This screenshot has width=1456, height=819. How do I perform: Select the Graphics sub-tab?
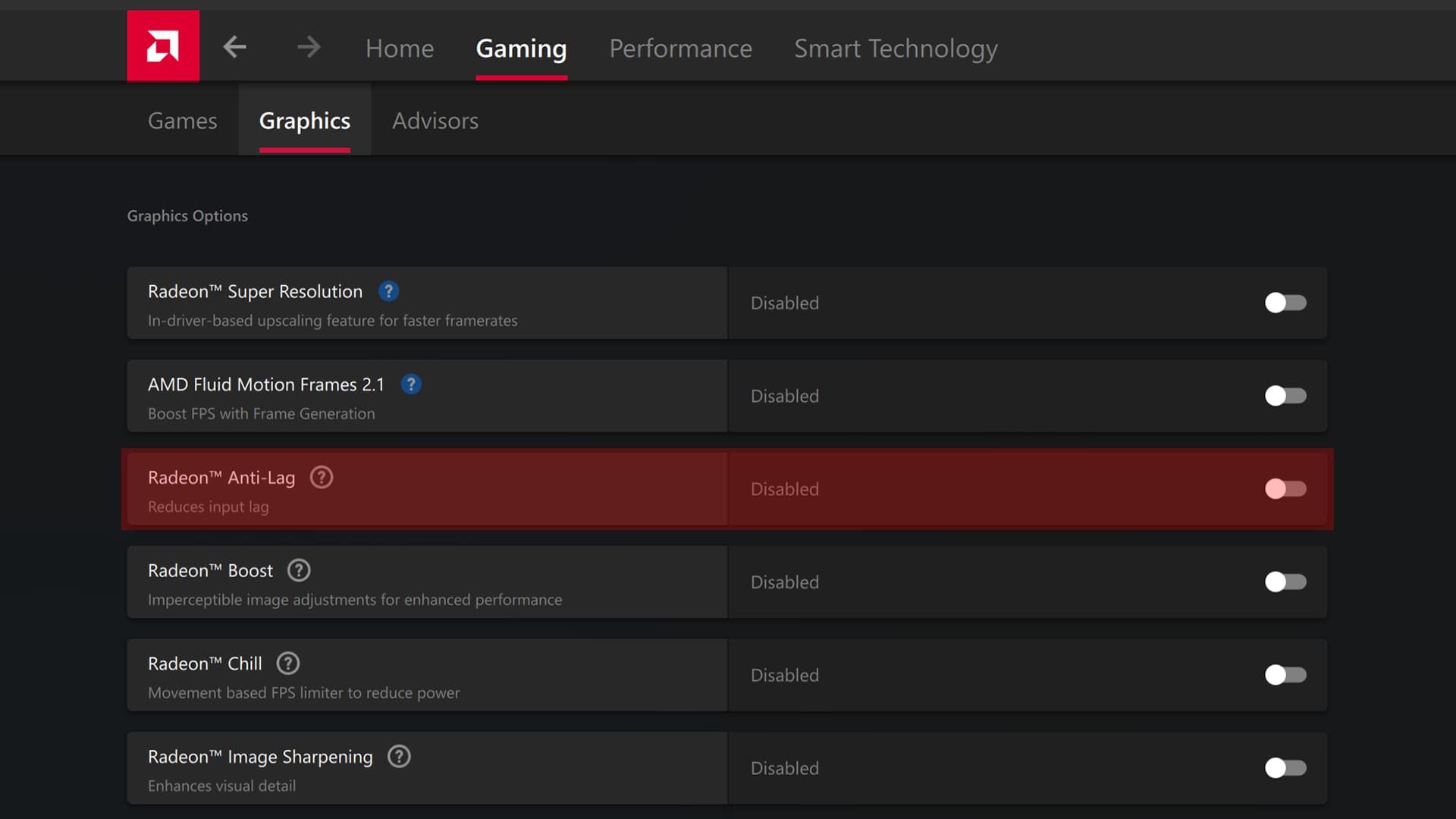coord(305,121)
